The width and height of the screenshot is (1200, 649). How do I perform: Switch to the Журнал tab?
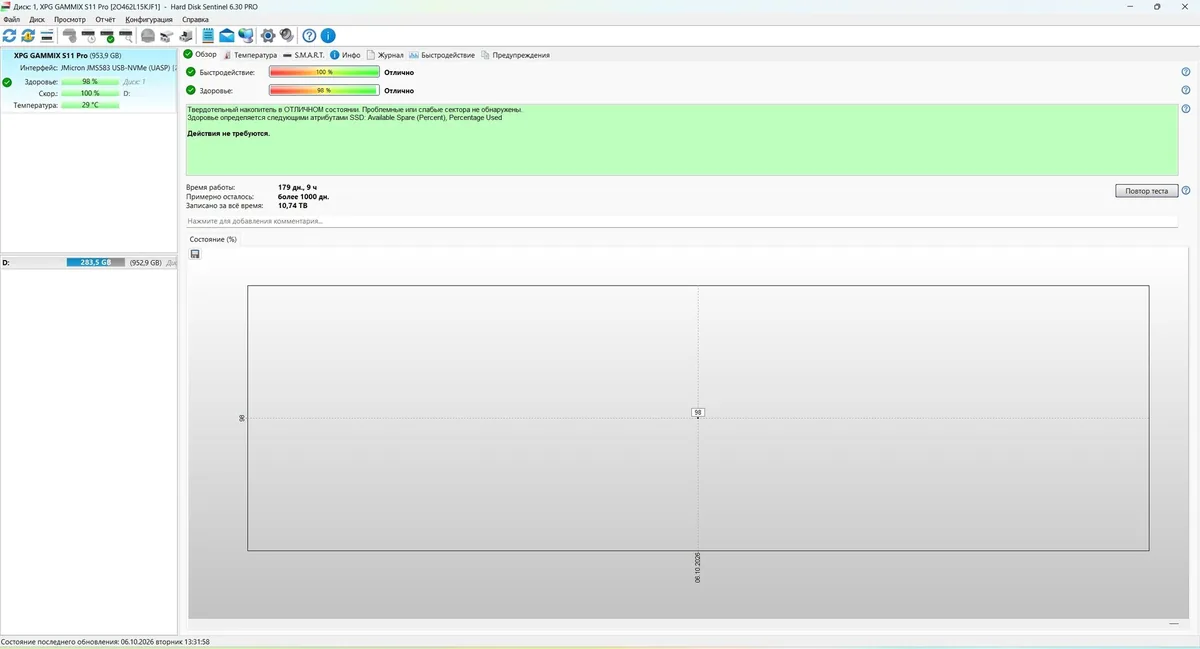pos(385,55)
